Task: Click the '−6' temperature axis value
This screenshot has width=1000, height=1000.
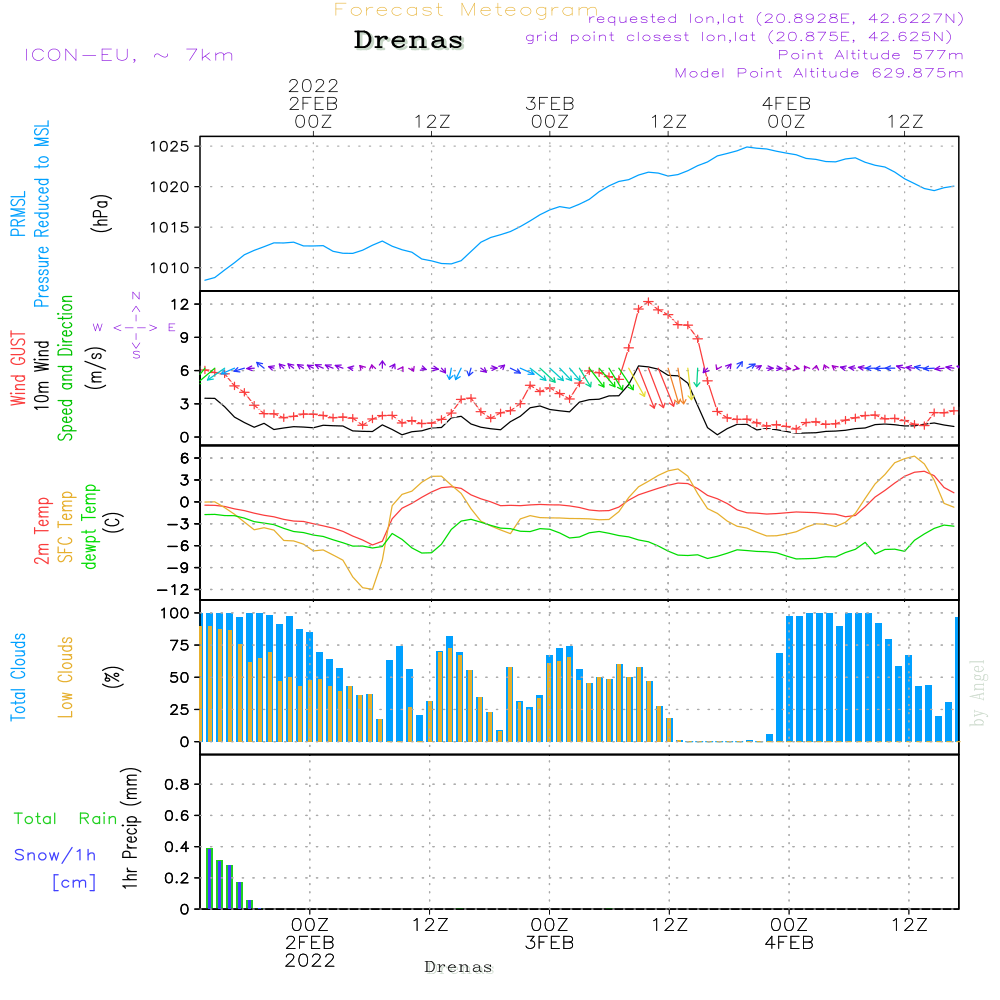Action: [x=178, y=546]
